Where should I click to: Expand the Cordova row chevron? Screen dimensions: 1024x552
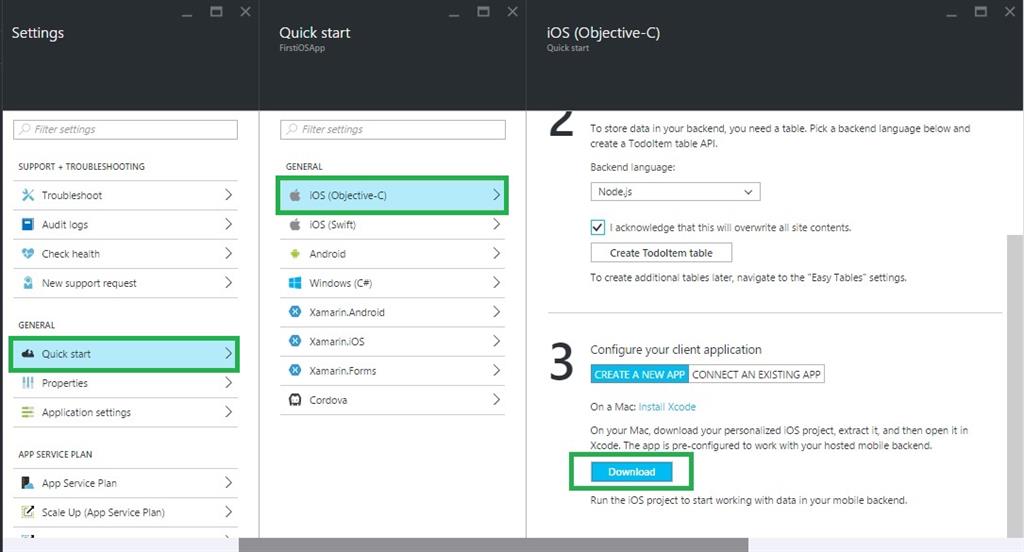496,400
